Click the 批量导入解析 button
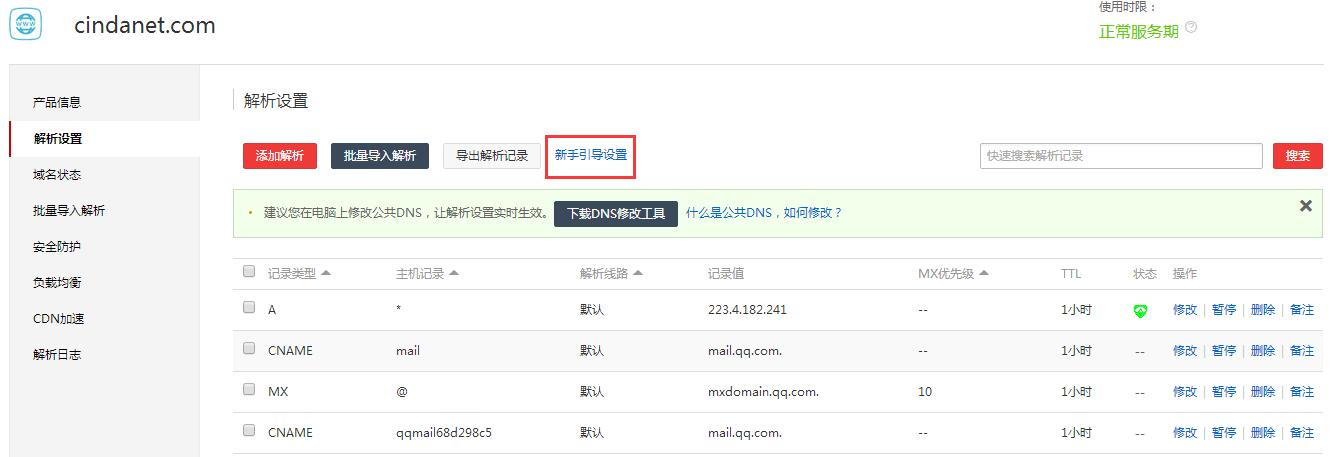The height and width of the screenshot is (457, 1332). click(x=380, y=156)
